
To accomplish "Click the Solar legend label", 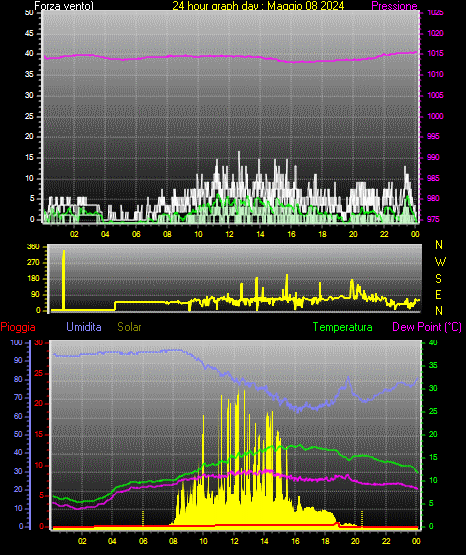I will pyautogui.click(x=129, y=327).
